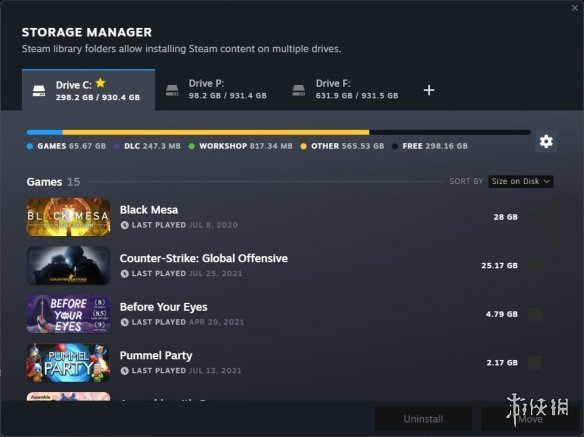Open the Pummel Party thumbnail
584x437 pixels.
69,362
